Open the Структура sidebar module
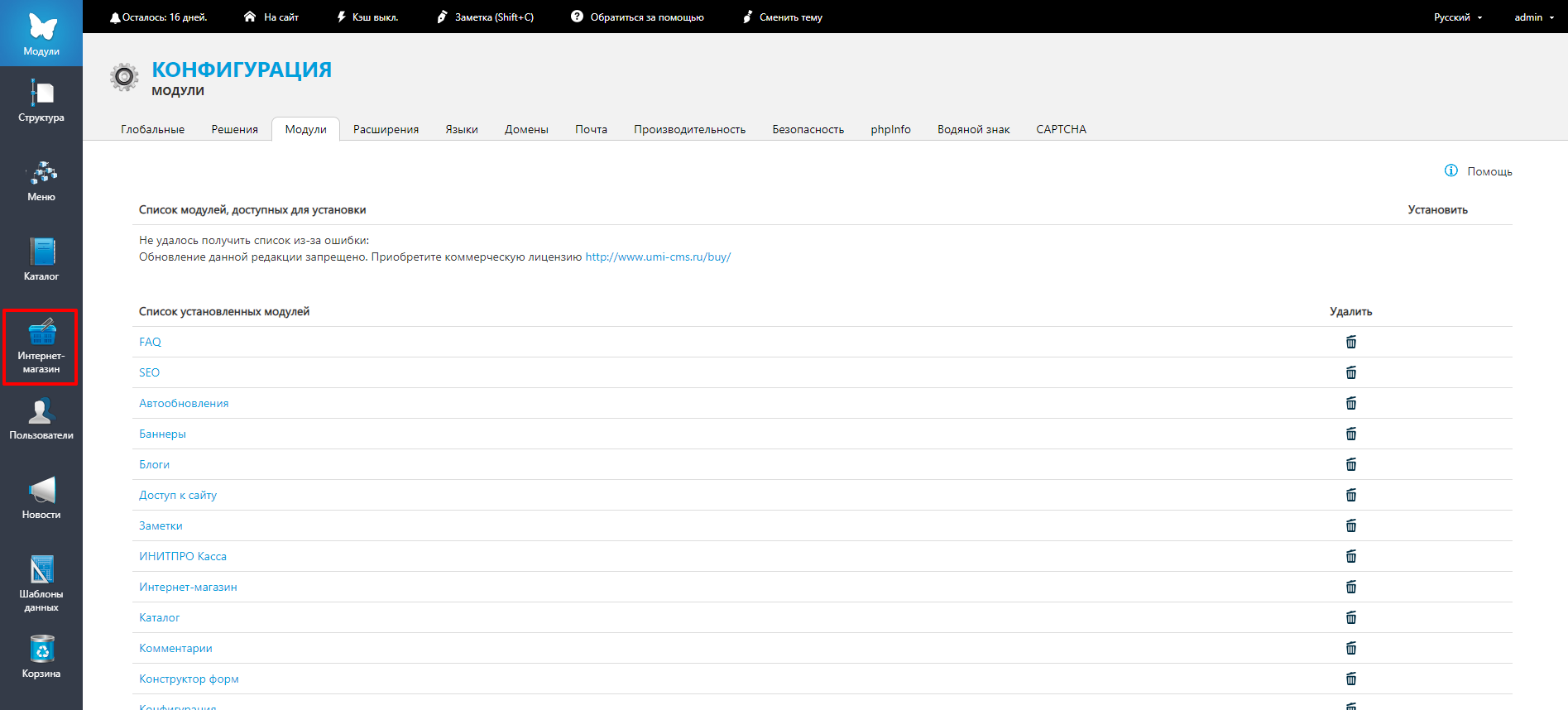Image resolution: width=1568 pixels, height=710 pixels. coord(41,101)
